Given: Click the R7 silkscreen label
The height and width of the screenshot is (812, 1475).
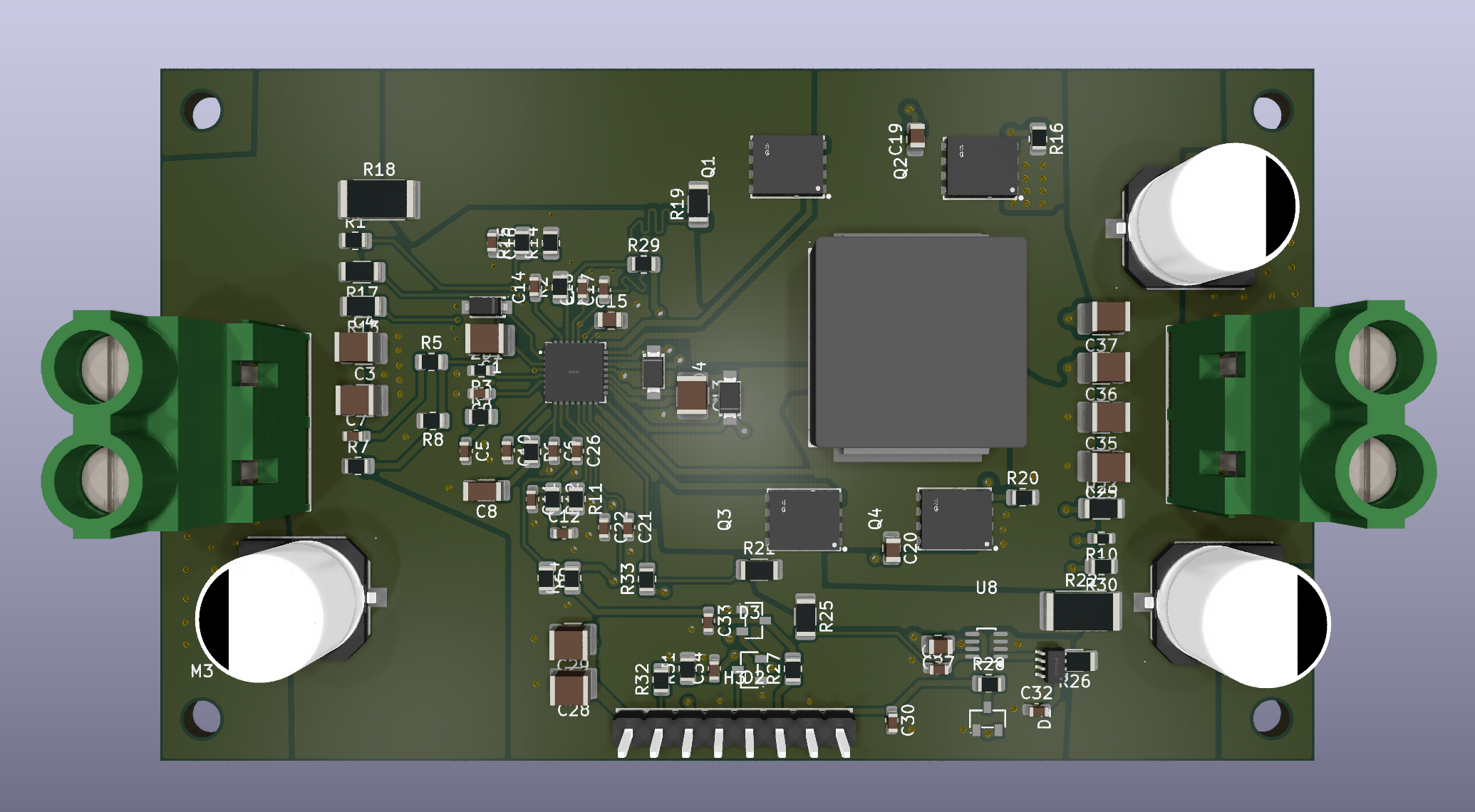Looking at the screenshot, I should tap(358, 447).
